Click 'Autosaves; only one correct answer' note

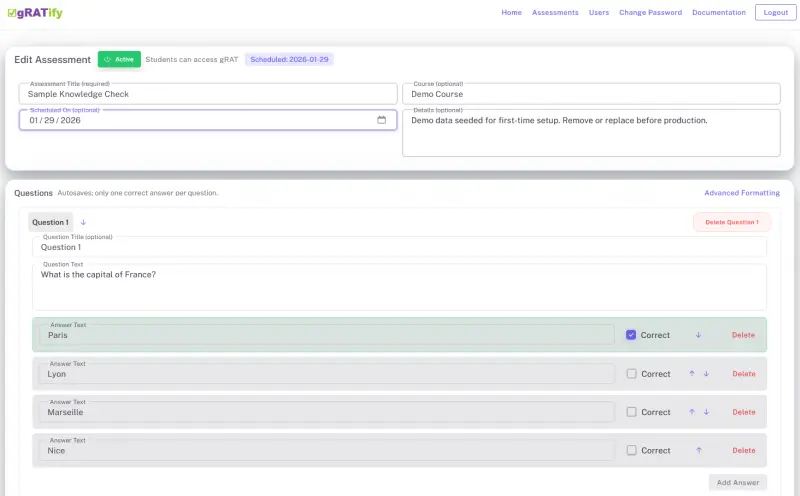138,193
